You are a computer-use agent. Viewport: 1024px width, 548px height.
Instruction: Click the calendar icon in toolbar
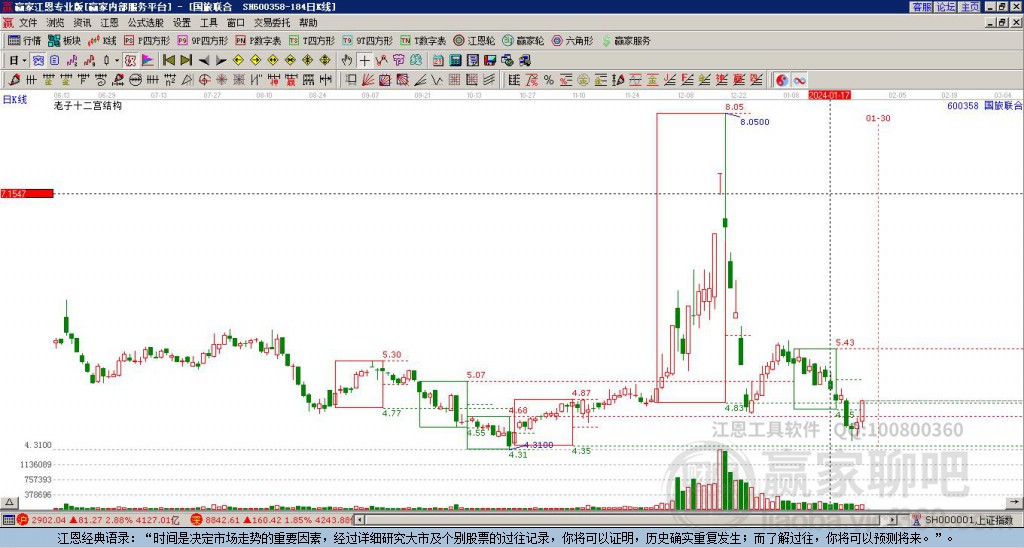click(x=438, y=61)
